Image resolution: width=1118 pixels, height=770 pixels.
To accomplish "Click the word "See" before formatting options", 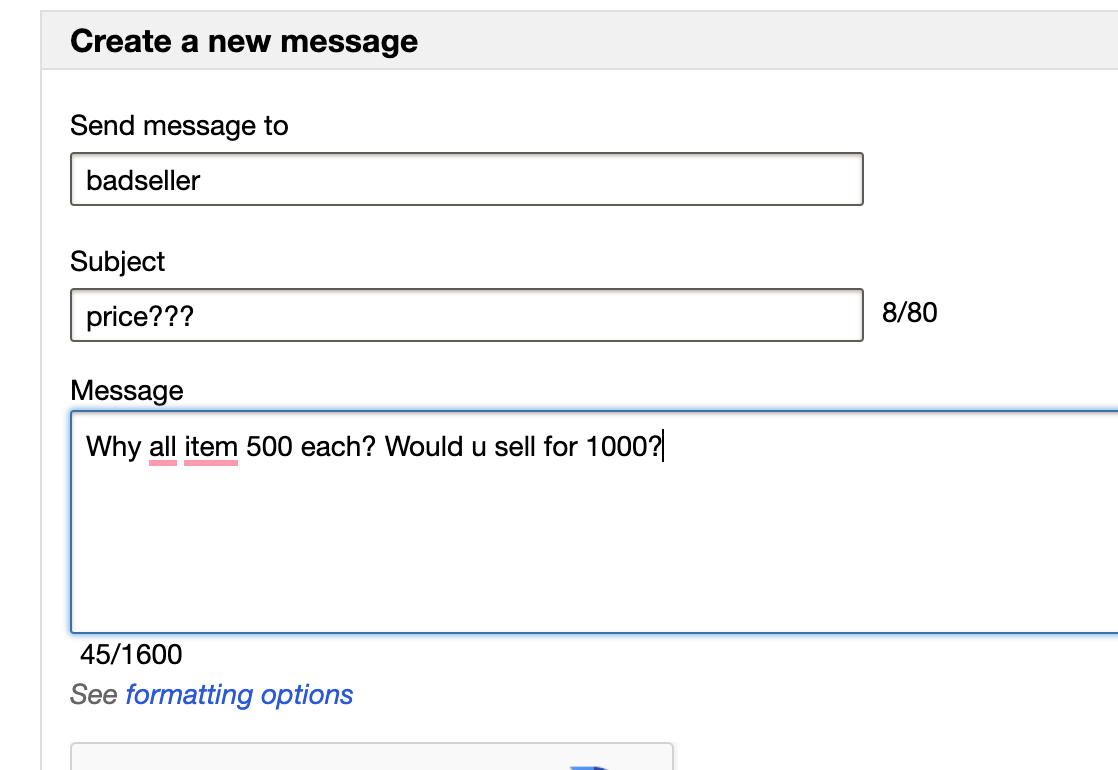I will tap(94, 694).
